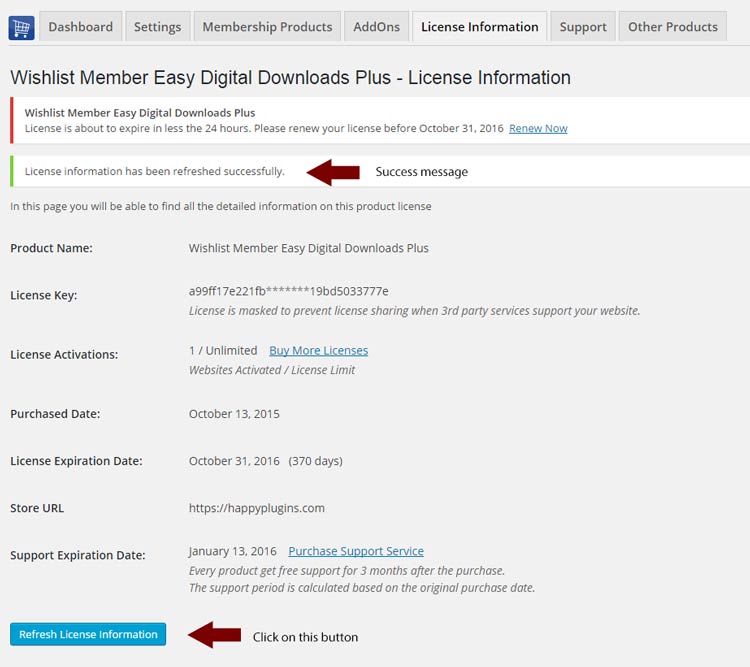
Task: Open the Purchase Support Service link
Action: (x=356, y=551)
